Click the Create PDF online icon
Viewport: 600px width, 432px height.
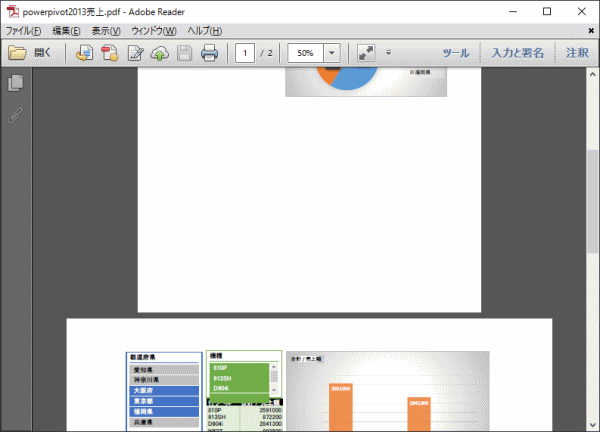point(84,53)
